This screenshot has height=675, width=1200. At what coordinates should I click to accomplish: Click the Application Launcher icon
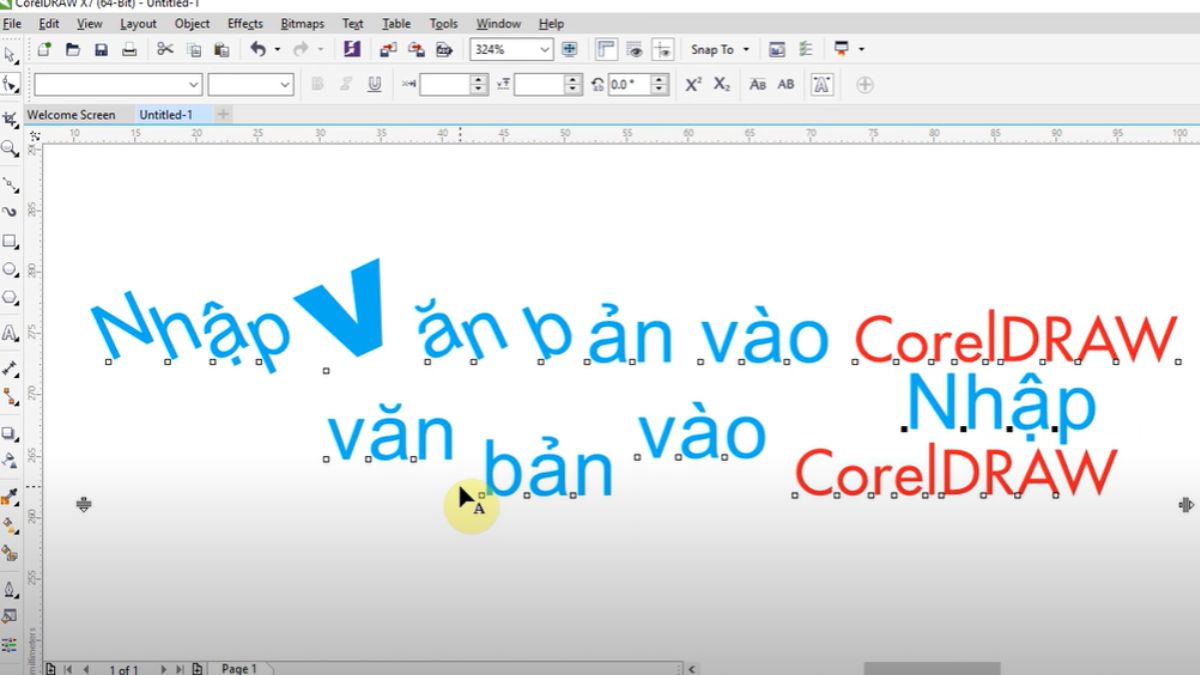tap(842, 49)
